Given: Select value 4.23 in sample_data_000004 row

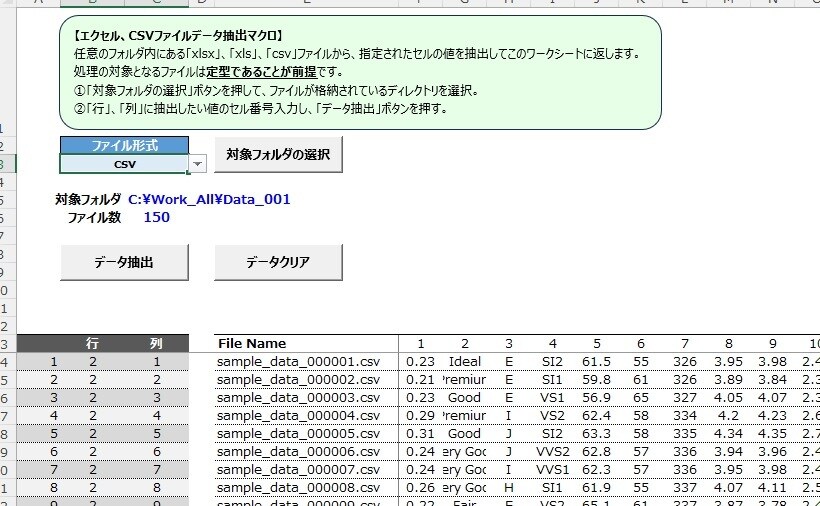Looking at the screenshot, I should pyautogui.click(x=772, y=416).
